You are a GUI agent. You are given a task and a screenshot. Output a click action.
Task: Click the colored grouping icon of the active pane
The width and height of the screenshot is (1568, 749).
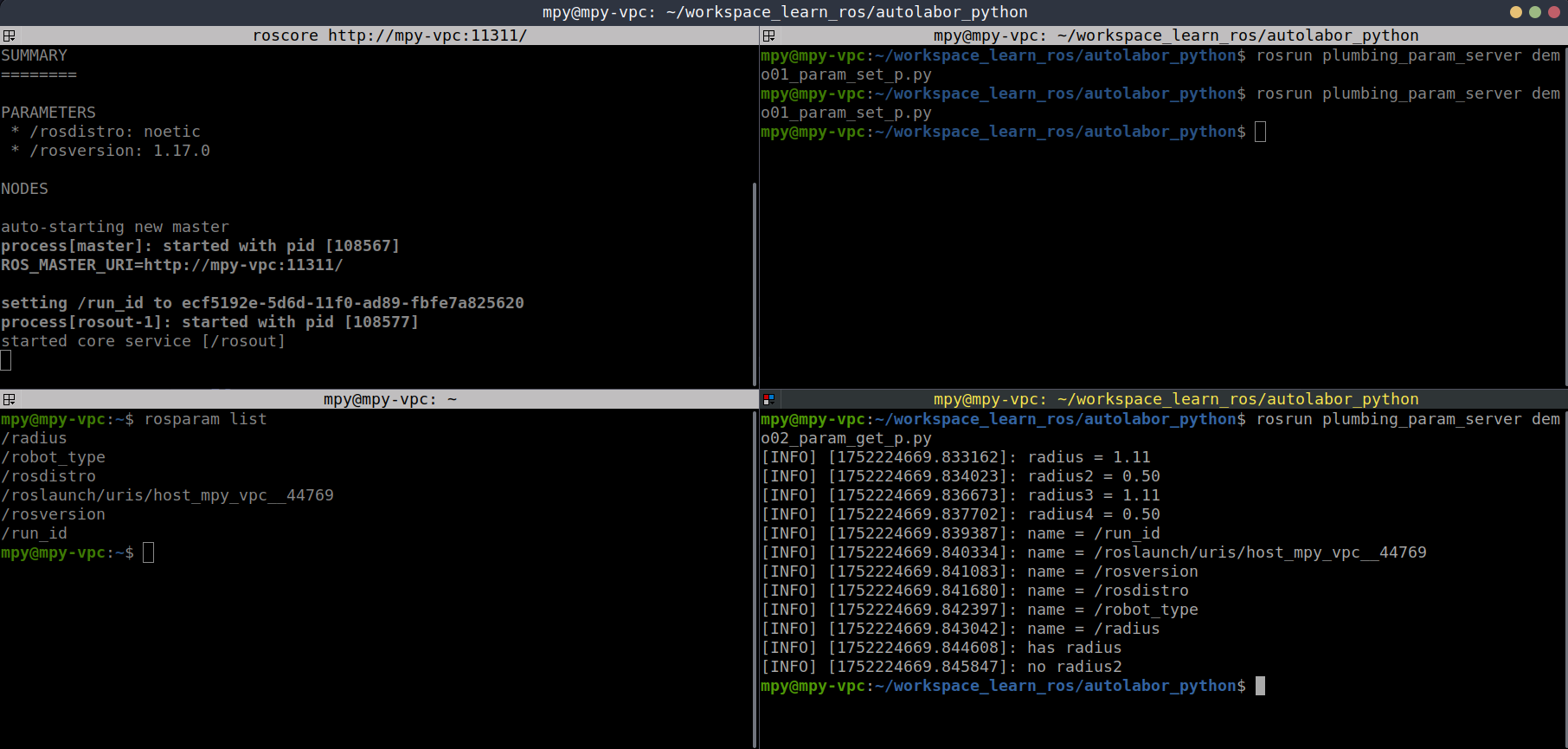(x=768, y=399)
